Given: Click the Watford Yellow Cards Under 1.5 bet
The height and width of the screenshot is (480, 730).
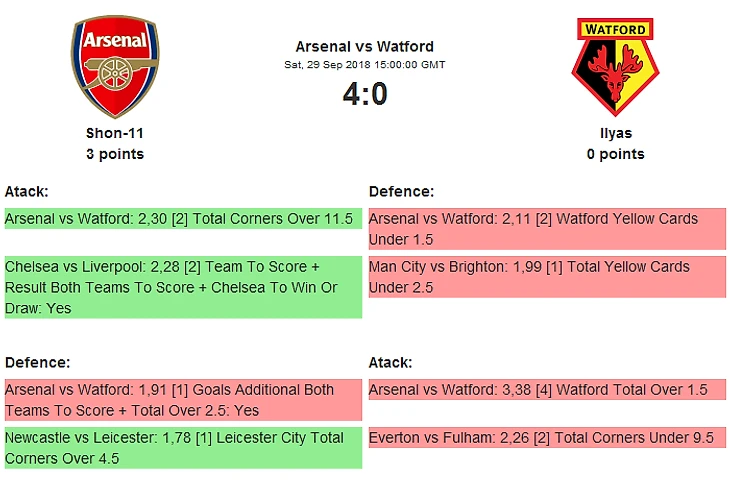Looking at the screenshot, I should [547, 229].
